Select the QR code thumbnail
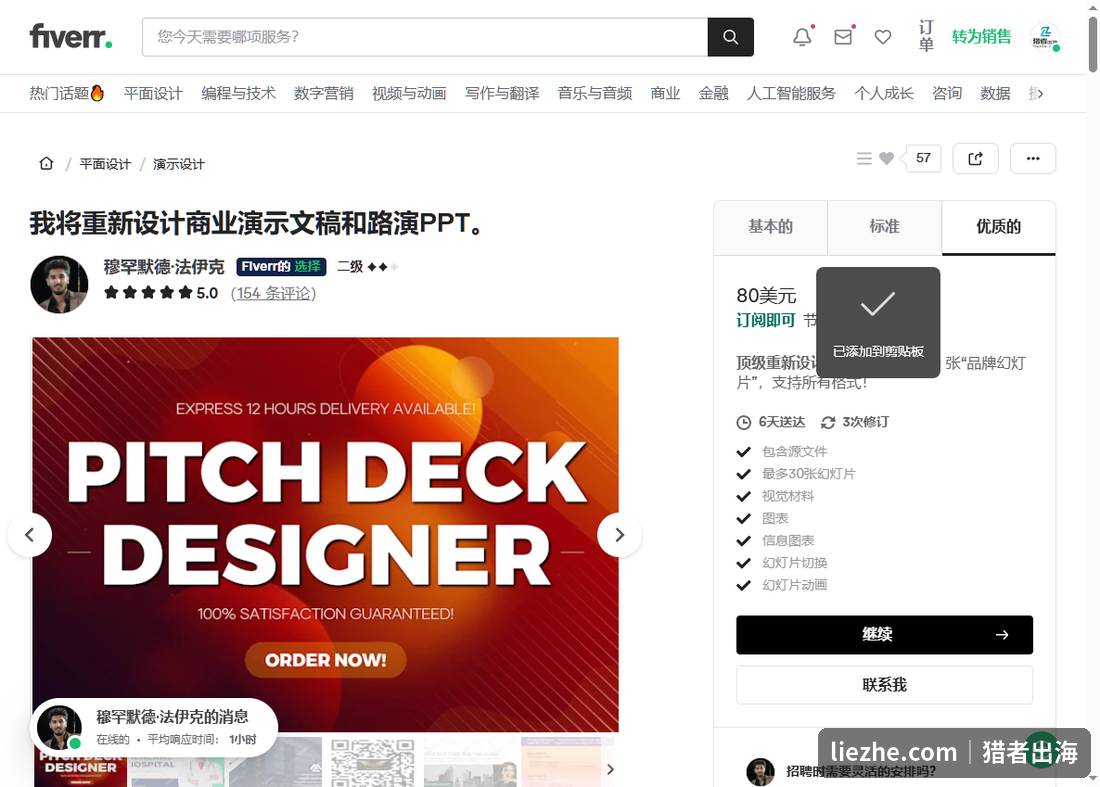The height and width of the screenshot is (787, 1100). tap(372, 762)
